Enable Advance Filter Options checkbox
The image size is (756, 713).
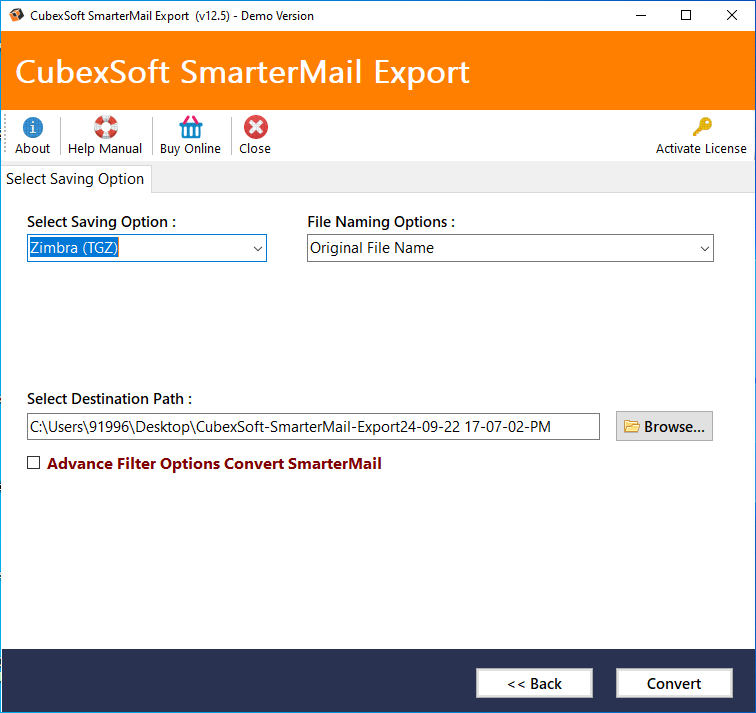33,463
